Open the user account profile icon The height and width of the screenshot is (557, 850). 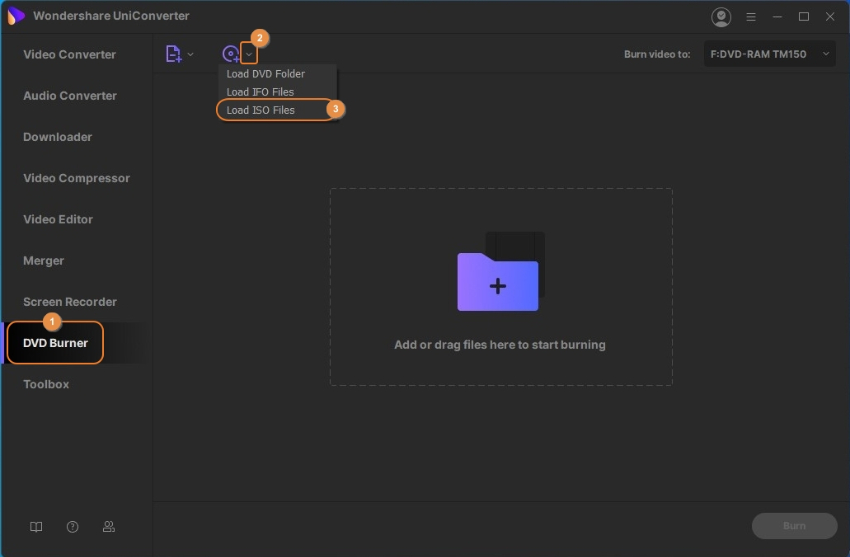point(720,17)
